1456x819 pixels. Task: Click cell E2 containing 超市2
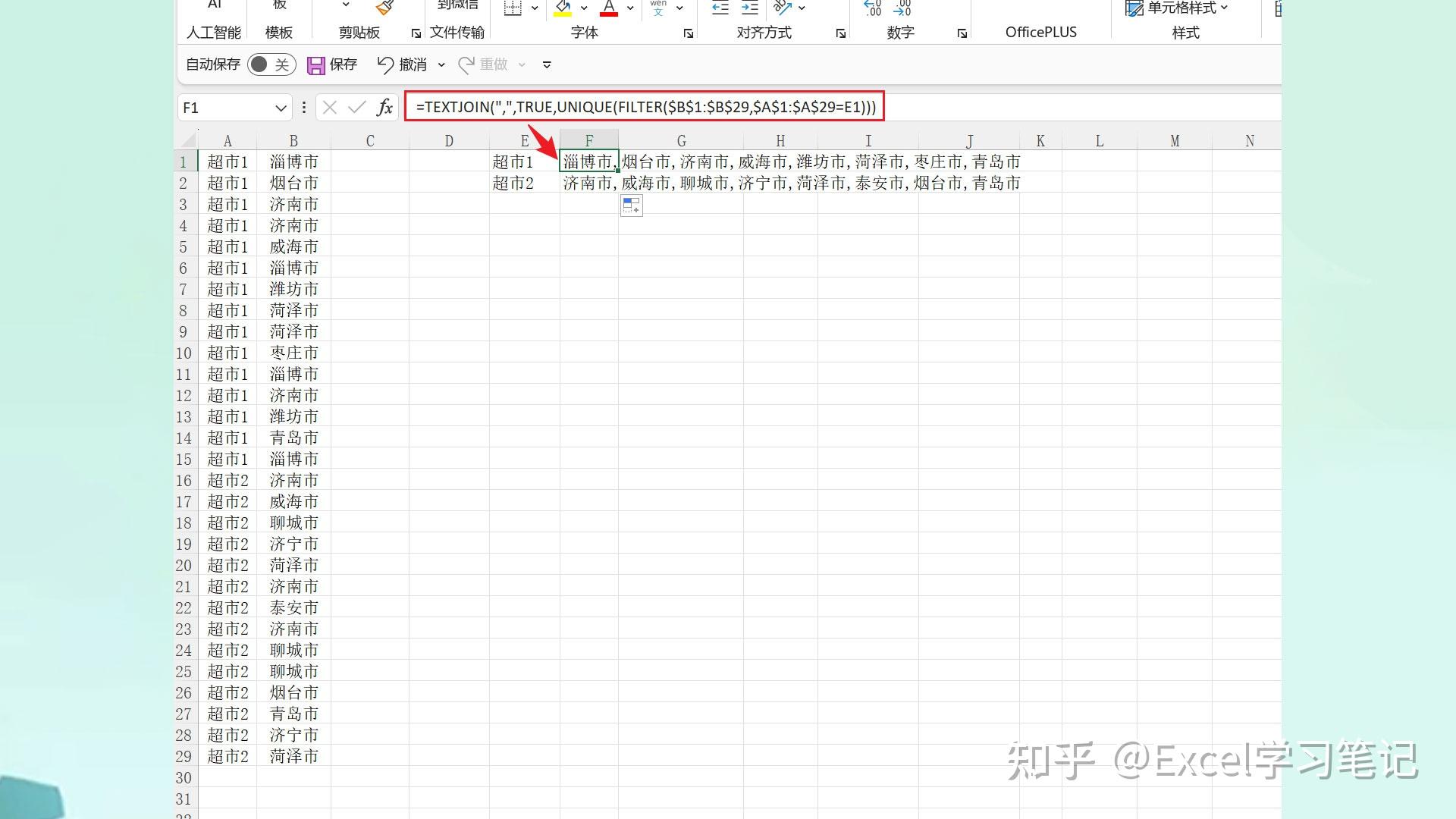tap(525, 184)
